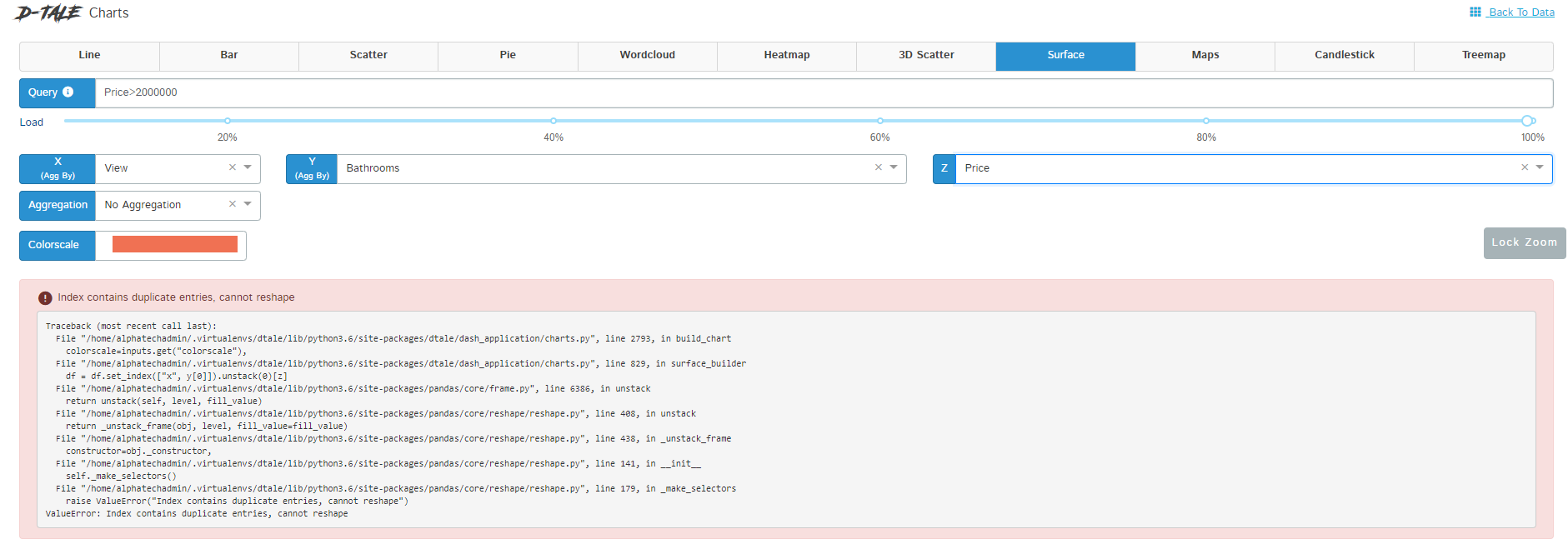Open the Colorscale picker dropdown
Screen dimensions: 1568x554
coord(174,244)
